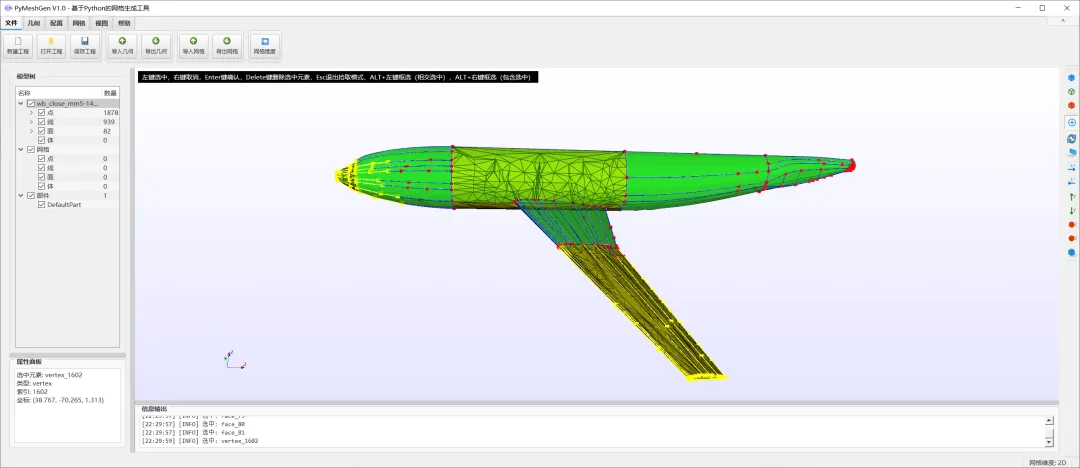Click the '网格维度: 2D' status bar entry

coord(1047,462)
